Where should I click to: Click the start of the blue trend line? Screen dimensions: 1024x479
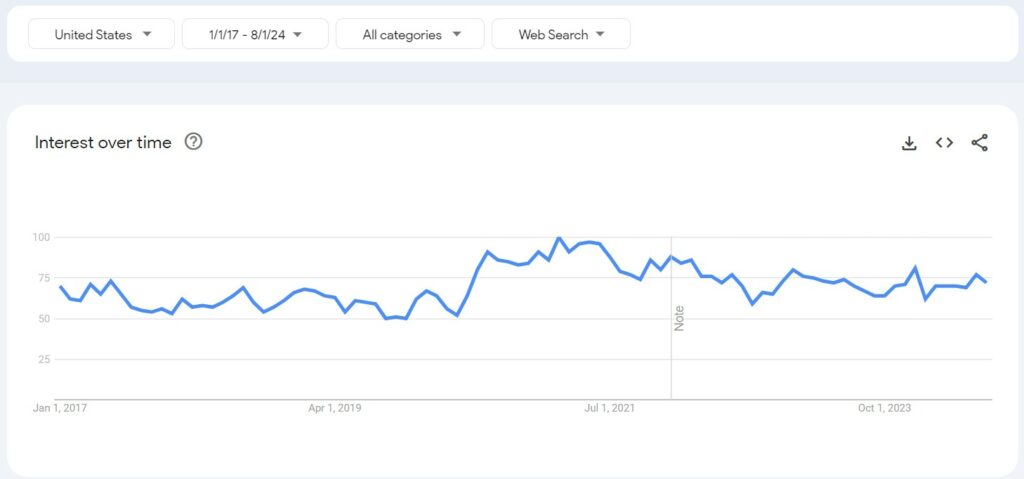pyautogui.click(x=61, y=287)
